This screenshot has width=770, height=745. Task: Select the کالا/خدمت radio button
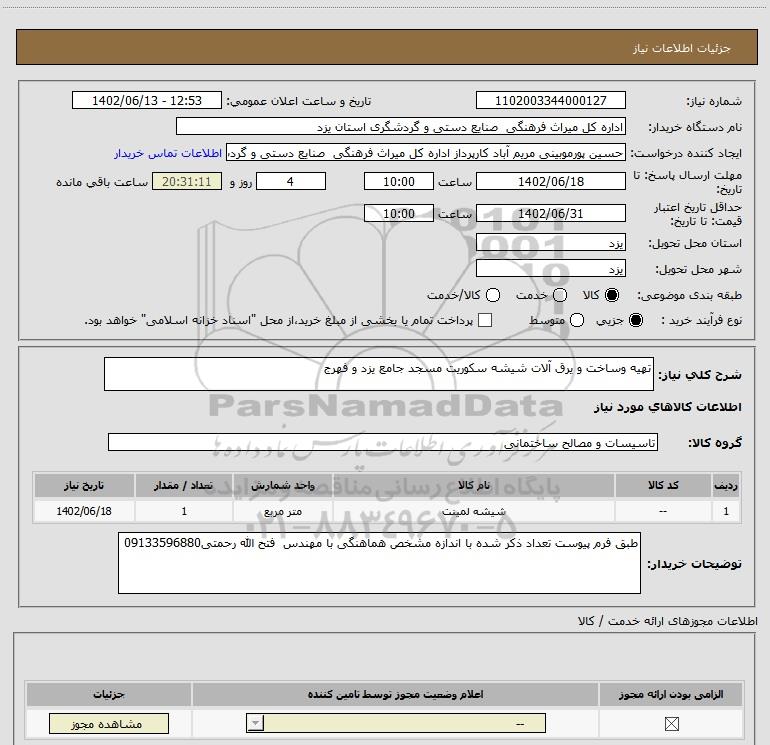tap(493, 295)
